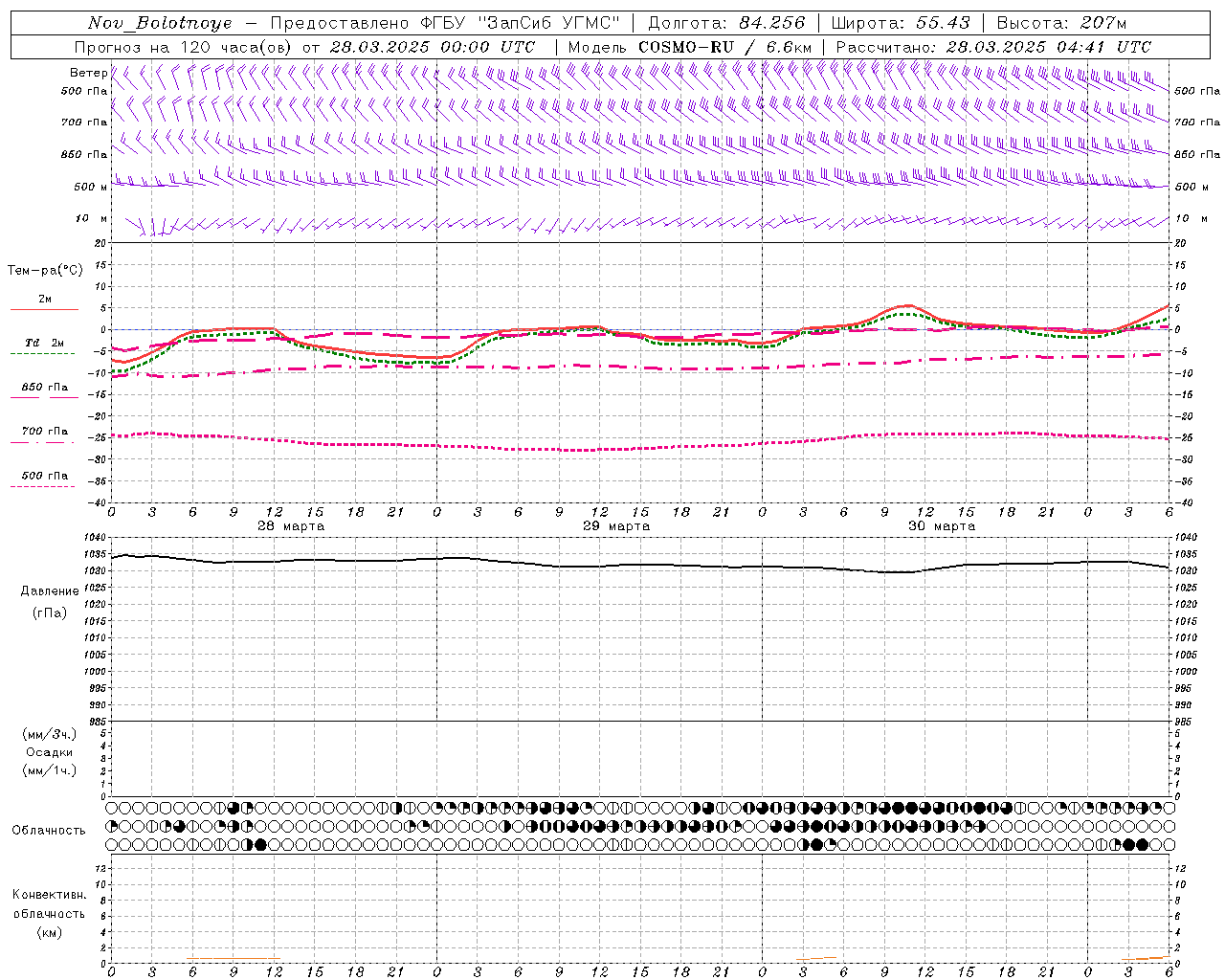The image size is (1225, 980).
Task: Click the red "2м" temperature legend line
Action: coord(44,309)
